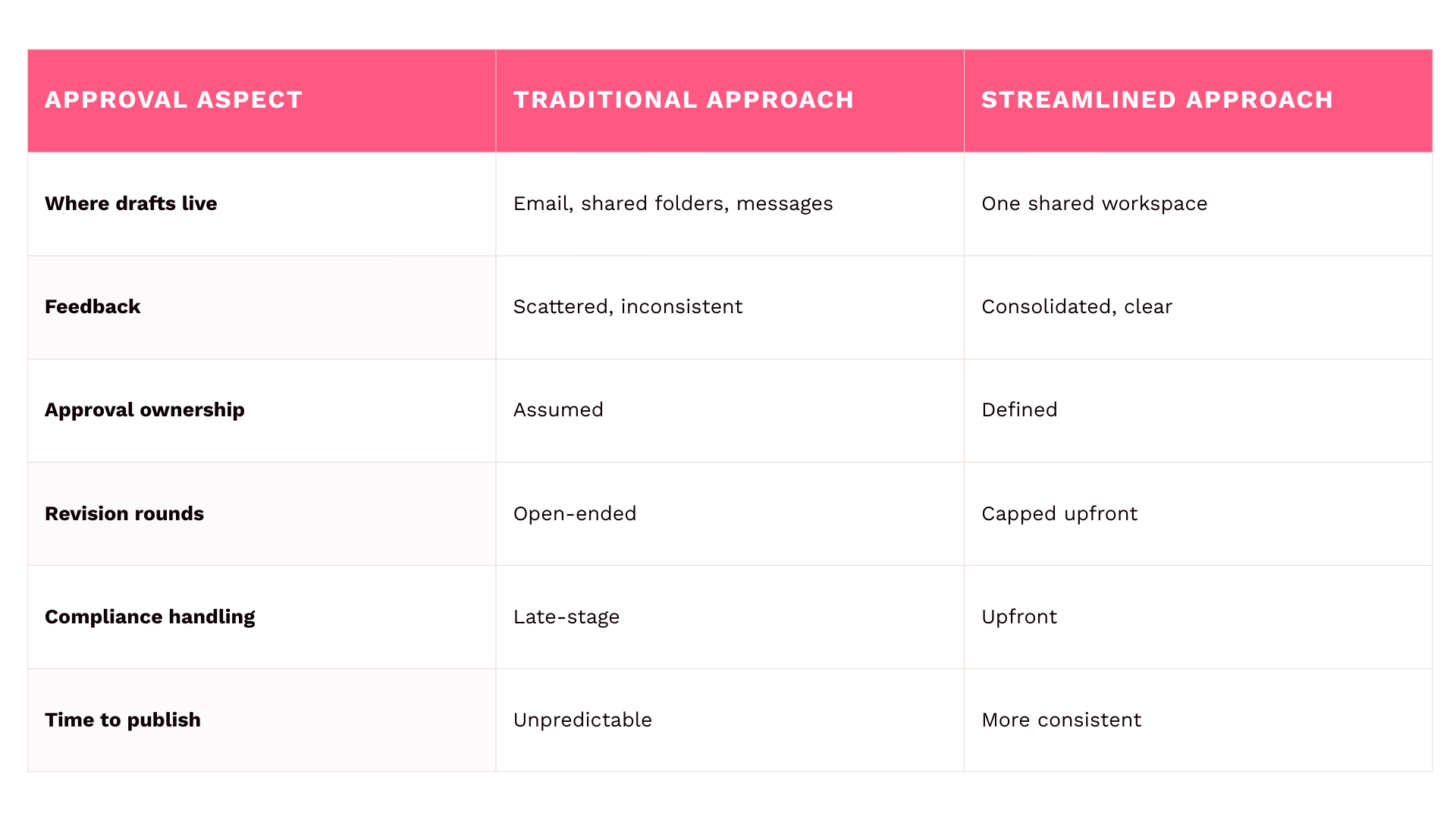Select the "One shared workspace" cell

point(1094,203)
